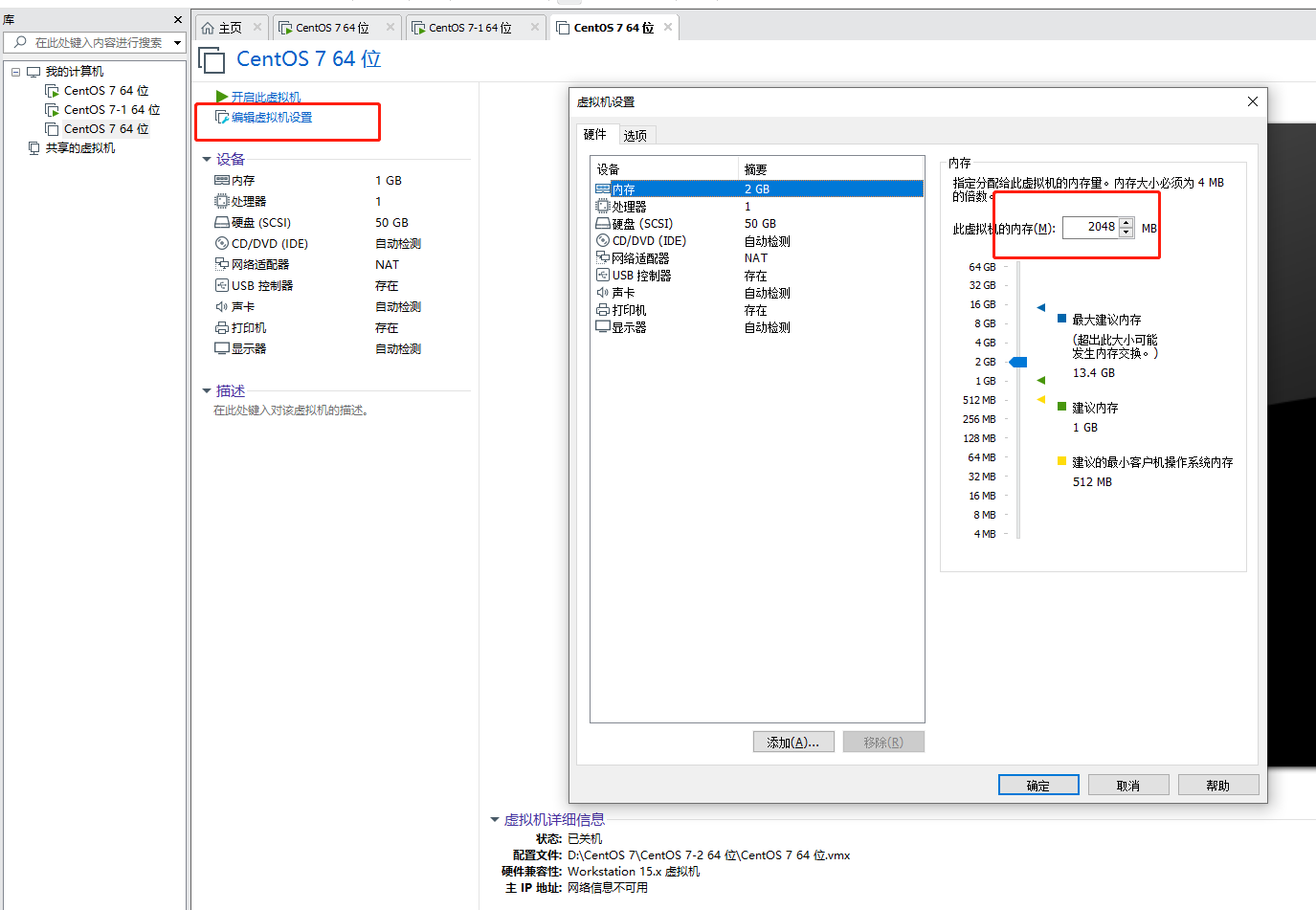This screenshot has height=910, width=1316.
Task: Click the 打印机 icon in the main 设备 summary
Action: click(x=222, y=327)
